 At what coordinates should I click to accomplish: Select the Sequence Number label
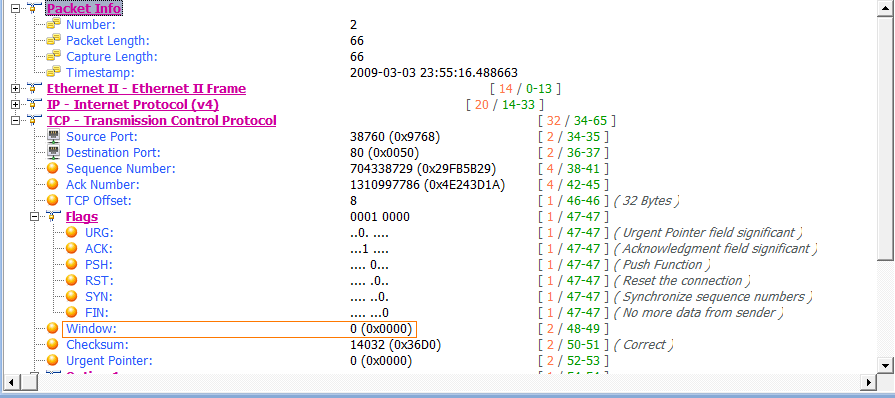coord(121,168)
